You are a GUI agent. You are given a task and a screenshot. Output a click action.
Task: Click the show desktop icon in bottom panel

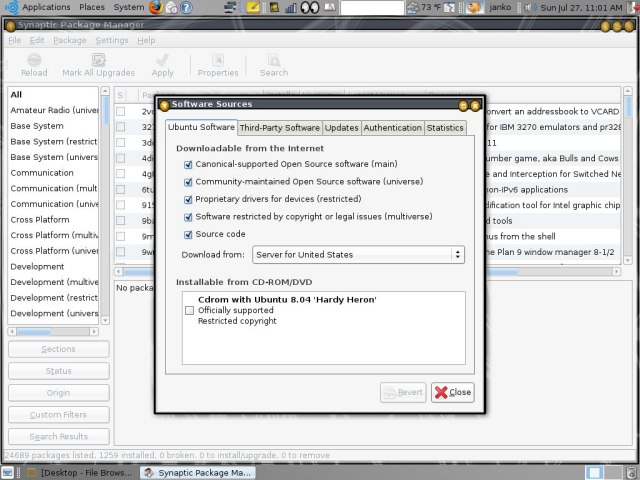pyautogui.click(x=7, y=472)
